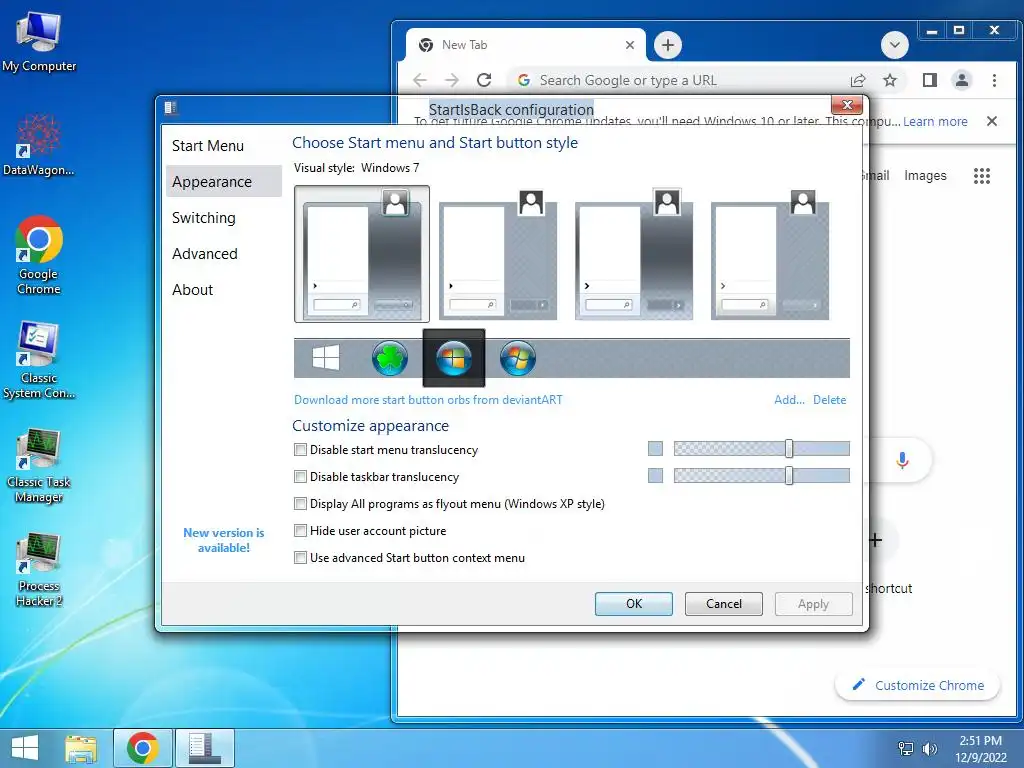The width and height of the screenshot is (1024, 768).
Task: Dismiss the Chrome update notification banner
Action: tap(991, 121)
